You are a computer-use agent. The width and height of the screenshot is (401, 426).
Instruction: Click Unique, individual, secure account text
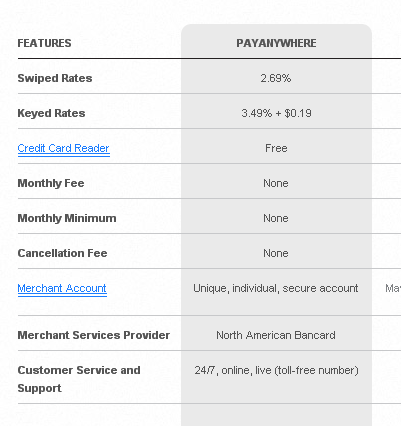276,288
